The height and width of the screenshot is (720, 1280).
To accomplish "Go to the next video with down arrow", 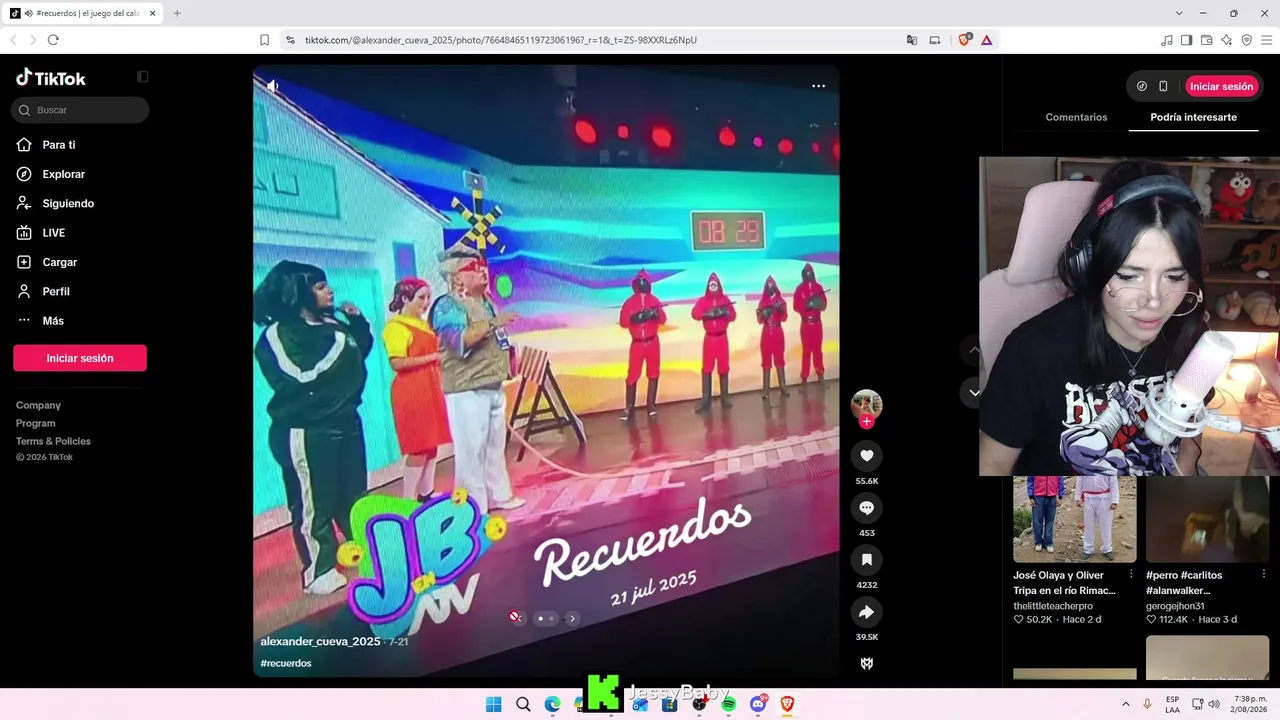I will tap(974, 393).
